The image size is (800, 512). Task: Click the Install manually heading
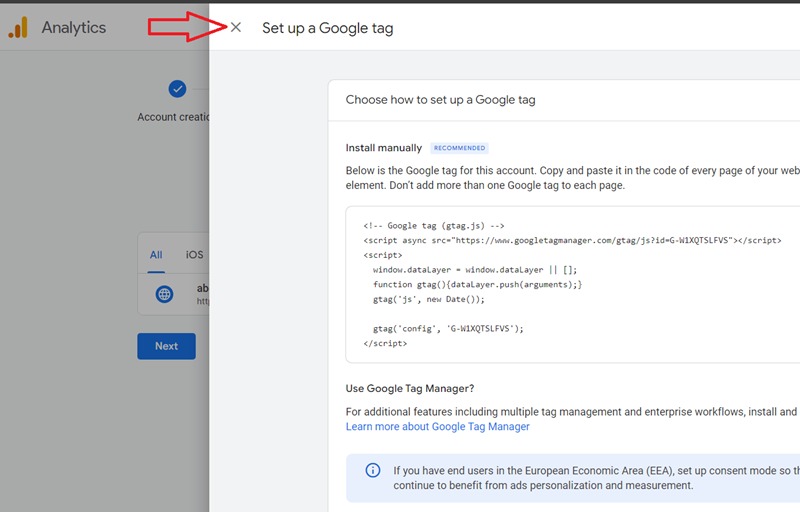384,148
